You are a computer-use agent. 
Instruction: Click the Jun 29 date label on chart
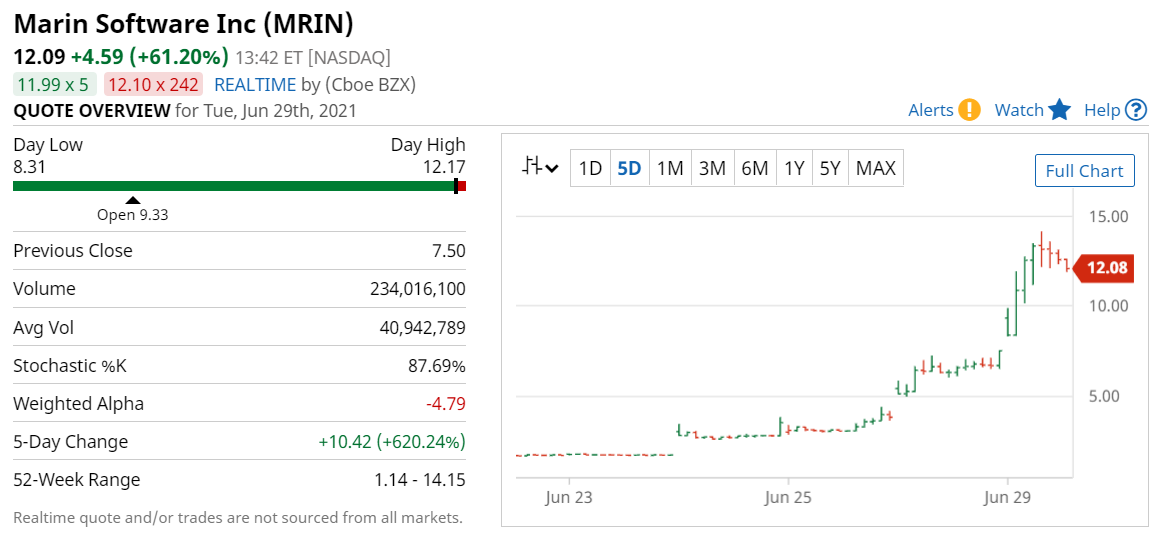1007,498
